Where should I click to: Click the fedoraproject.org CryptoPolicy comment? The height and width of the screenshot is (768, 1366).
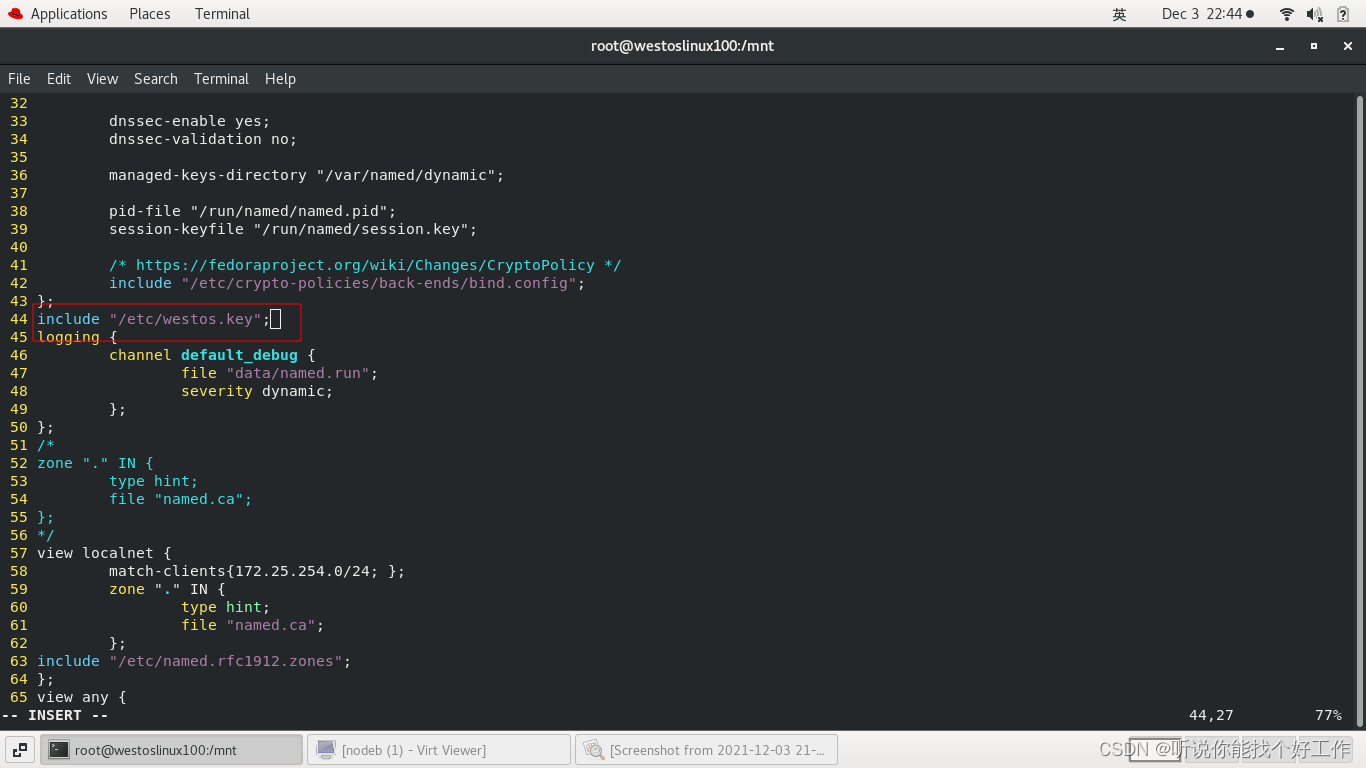[365, 265]
